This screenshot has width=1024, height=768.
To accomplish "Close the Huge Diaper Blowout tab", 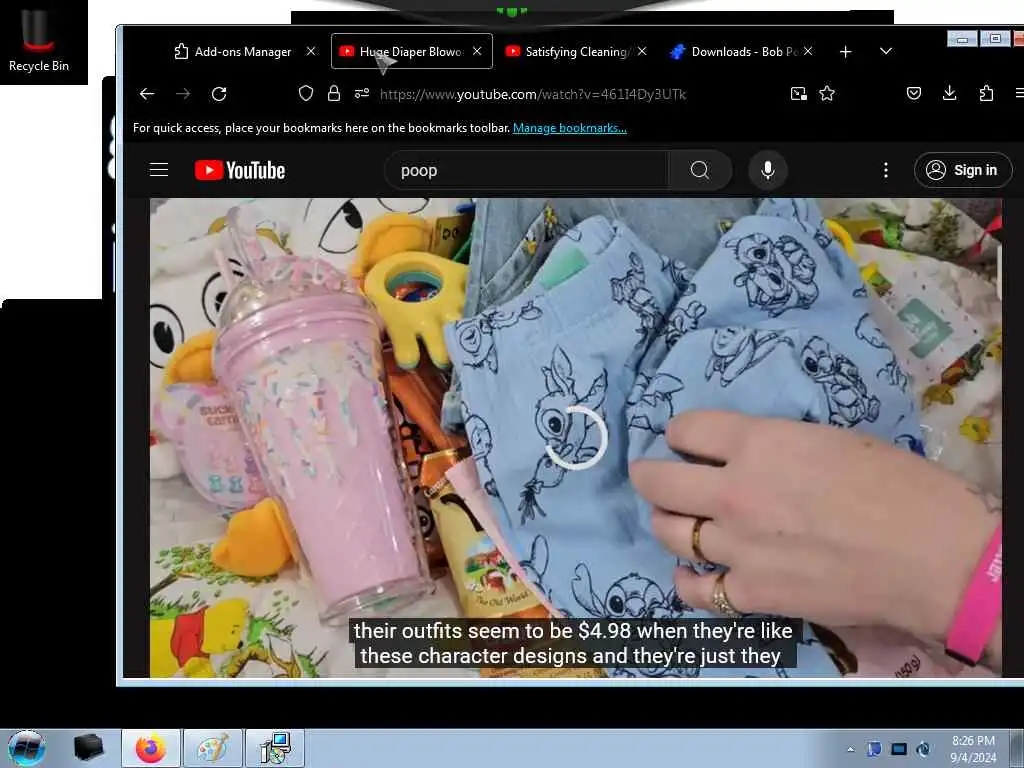I will (x=477, y=51).
